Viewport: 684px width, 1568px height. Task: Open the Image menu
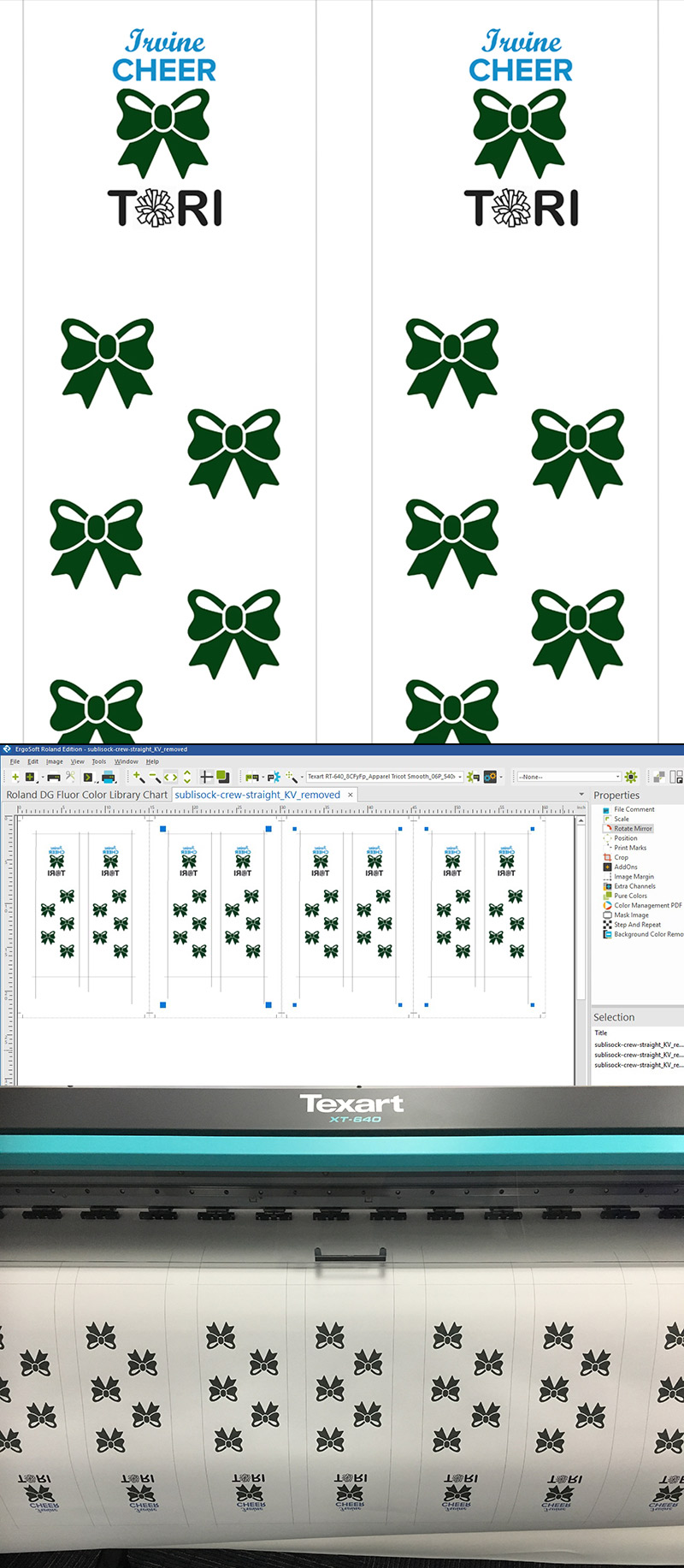point(54,761)
